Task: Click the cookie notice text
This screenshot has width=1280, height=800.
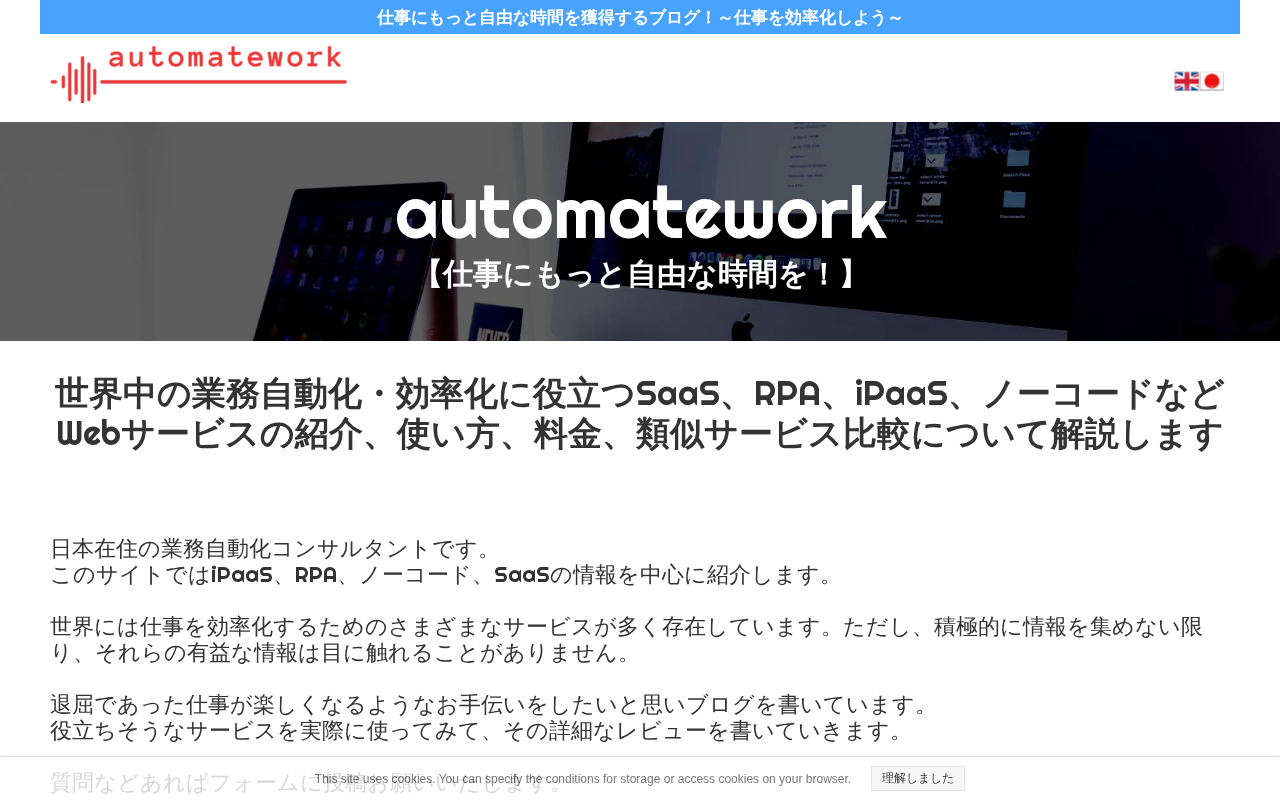Action: pos(583,779)
